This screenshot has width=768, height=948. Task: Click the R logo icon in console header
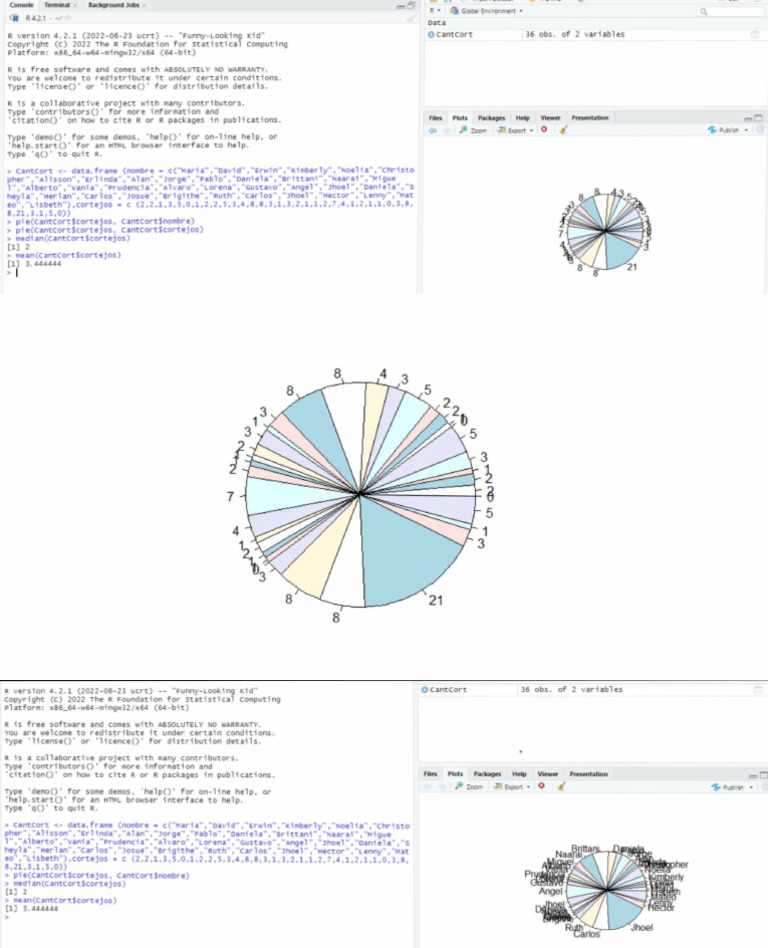coord(15,18)
